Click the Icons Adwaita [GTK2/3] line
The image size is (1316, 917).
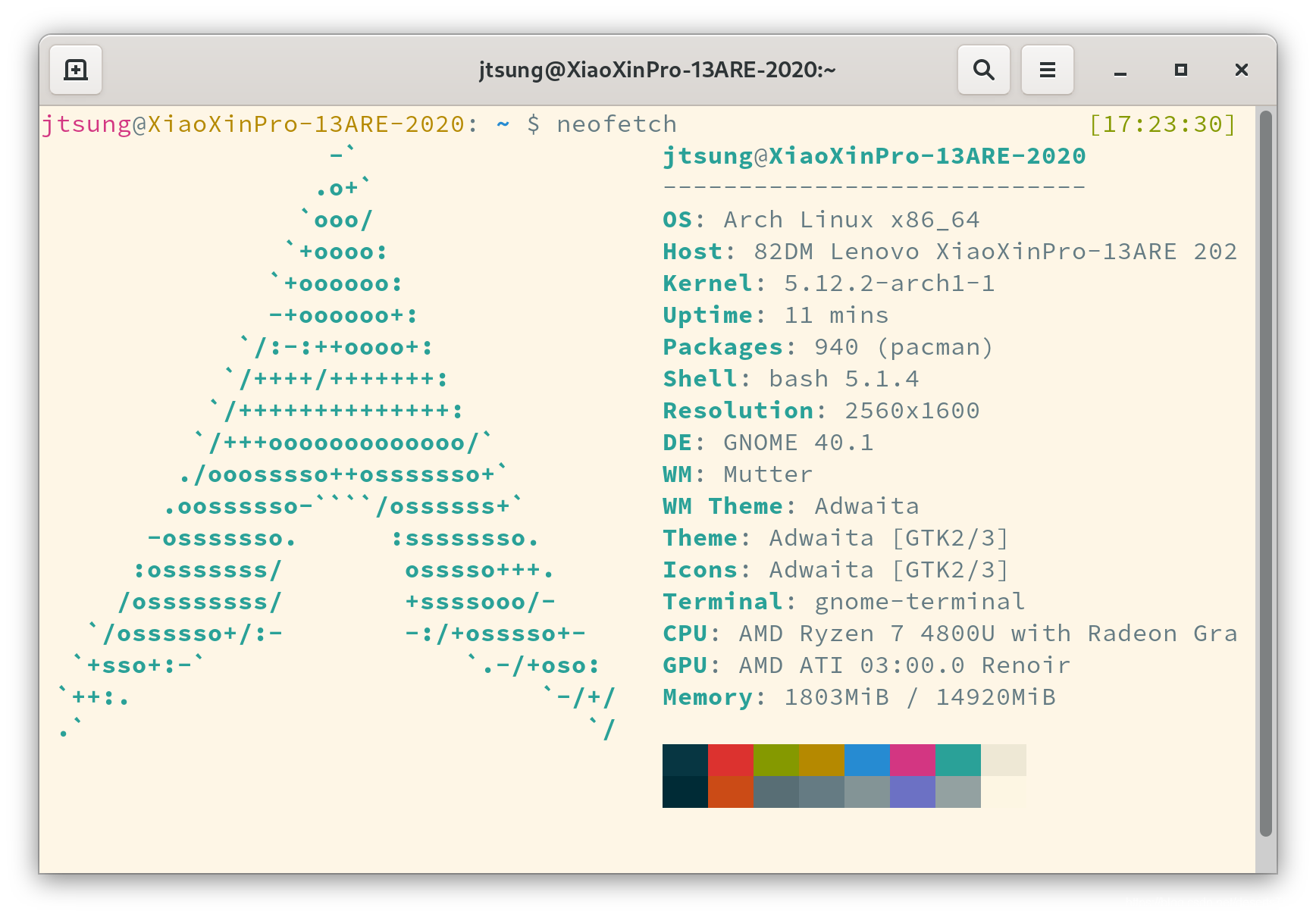(x=835, y=570)
